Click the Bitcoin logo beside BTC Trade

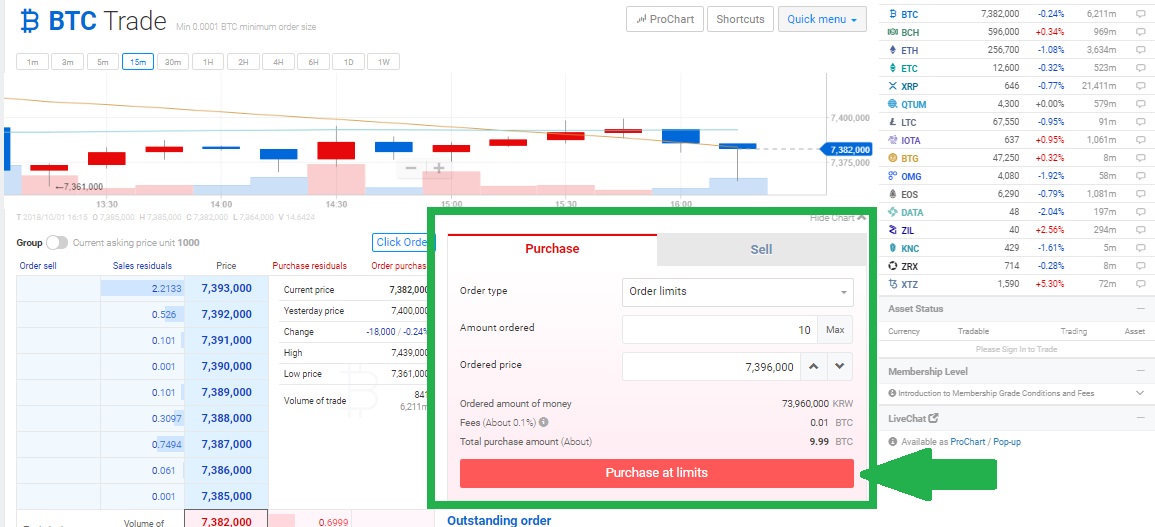click(29, 21)
